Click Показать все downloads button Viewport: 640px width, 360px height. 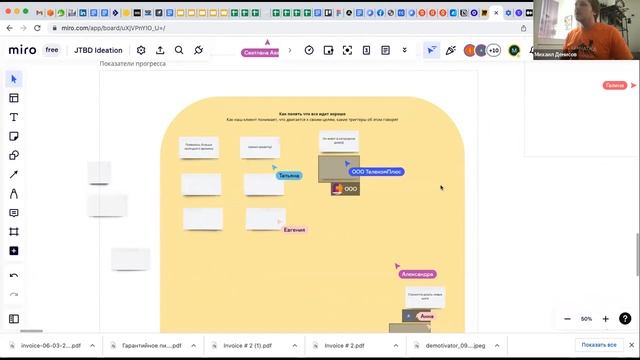pos(599,345)
